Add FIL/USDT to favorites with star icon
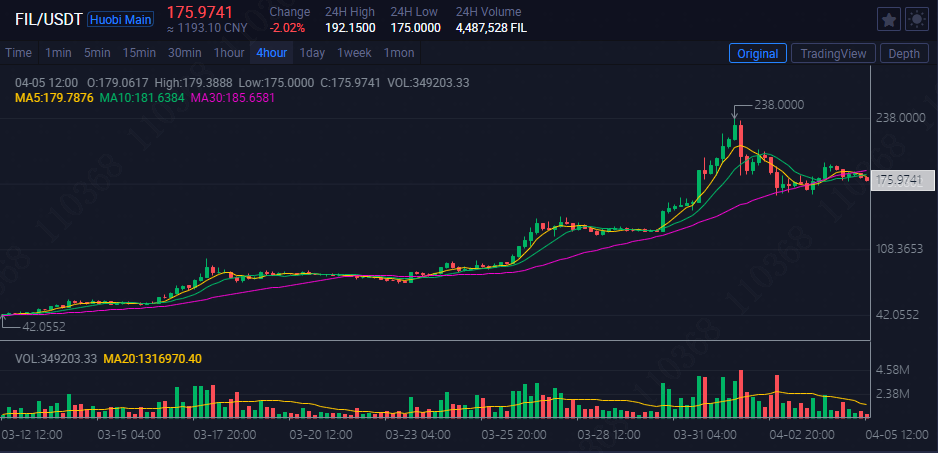938x453 pixels. click(889, 20)
